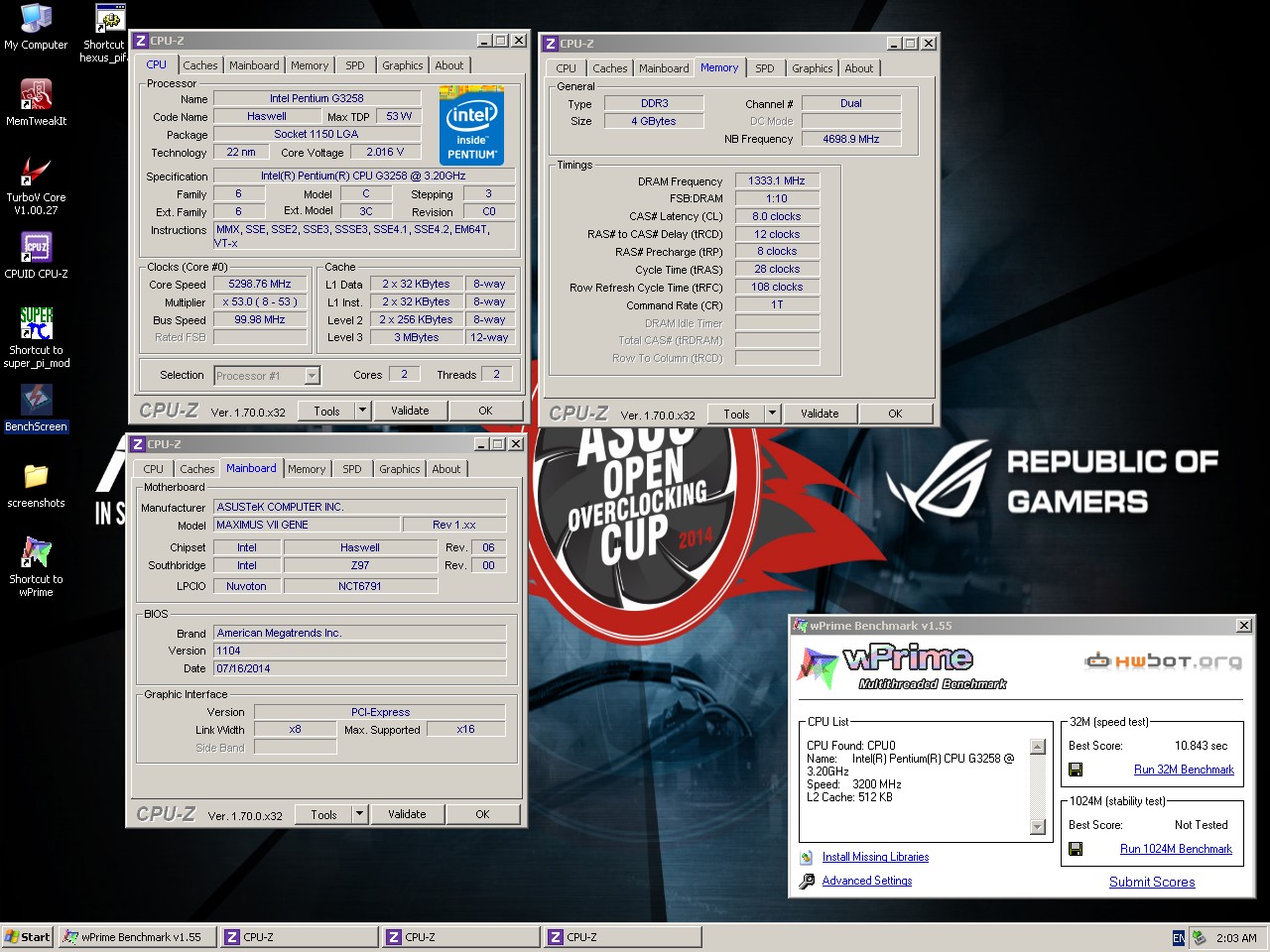Click Submit Scores link

1152,882
